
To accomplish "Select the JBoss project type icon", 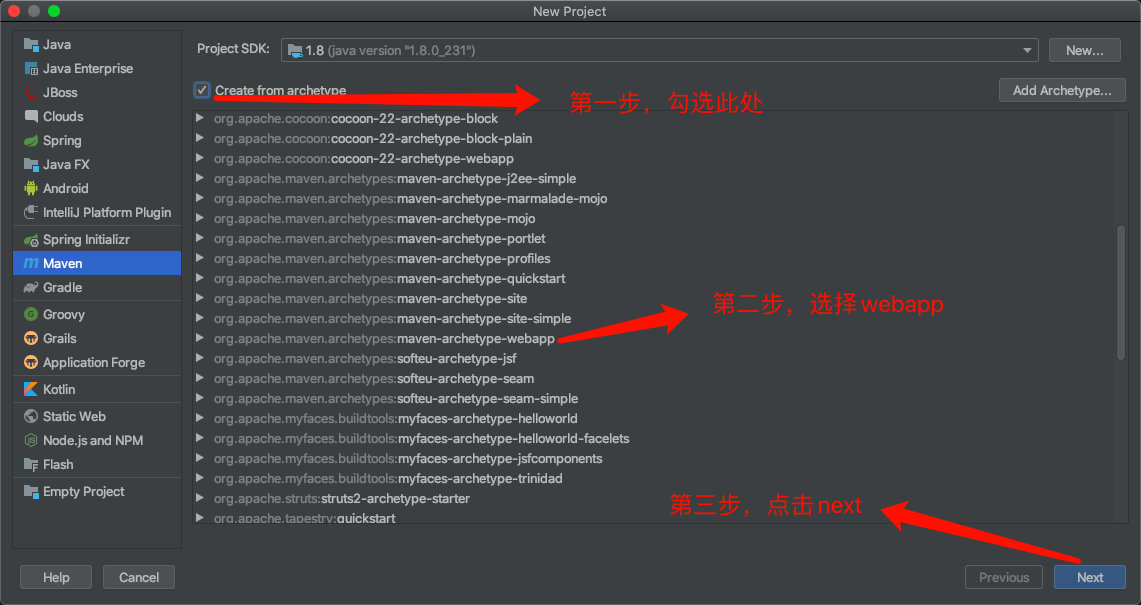I will point(31,92).
